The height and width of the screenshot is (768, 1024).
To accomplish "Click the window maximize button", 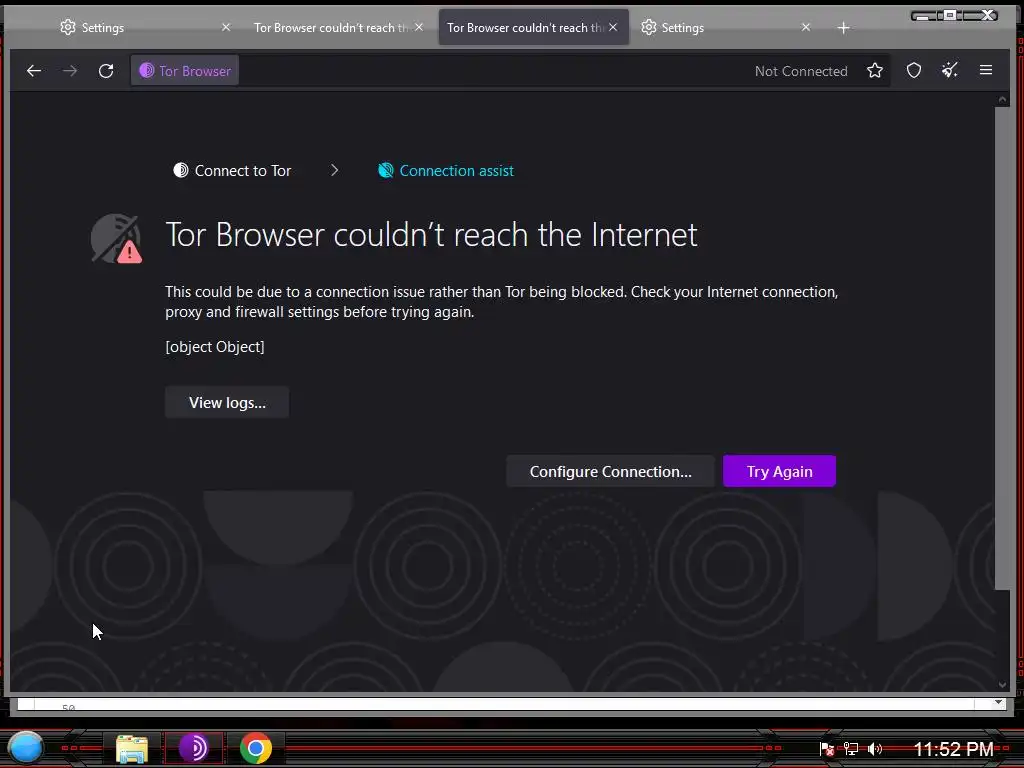I will tap(951, 15).
